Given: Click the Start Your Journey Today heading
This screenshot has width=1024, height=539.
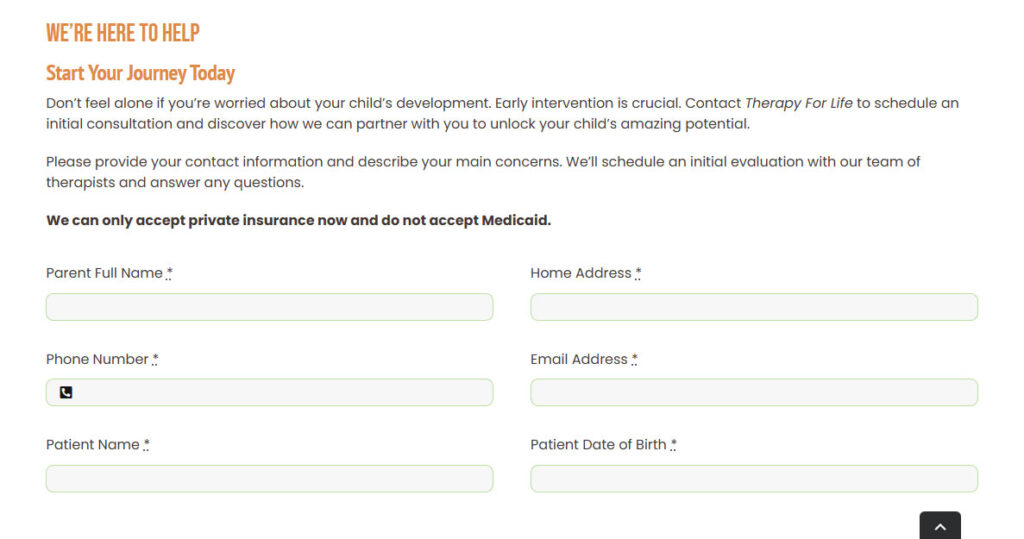Looking at the screenshot, I should [x=140, y=73].
